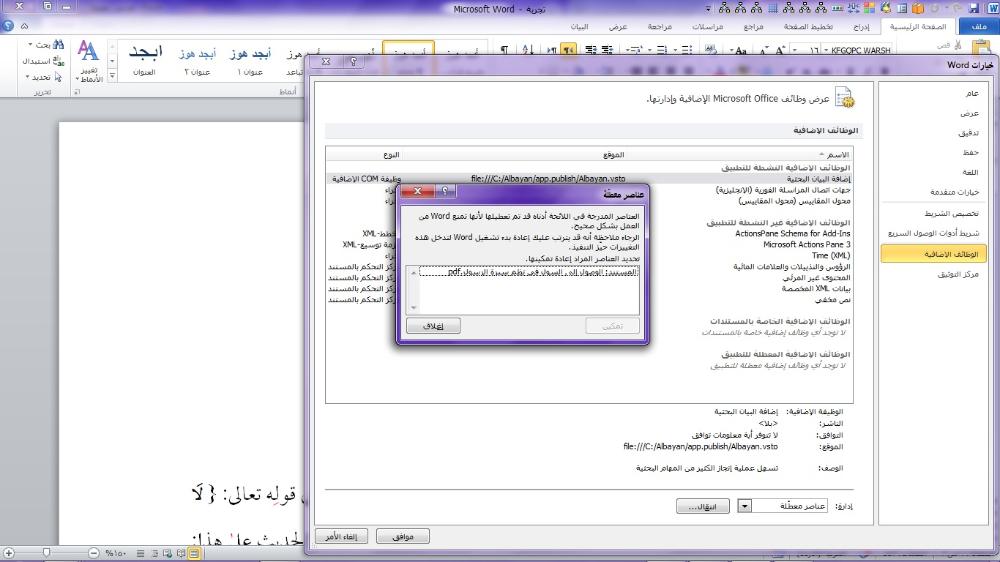
Task: Apply the العنوان title style
Action: pos(145,60)
